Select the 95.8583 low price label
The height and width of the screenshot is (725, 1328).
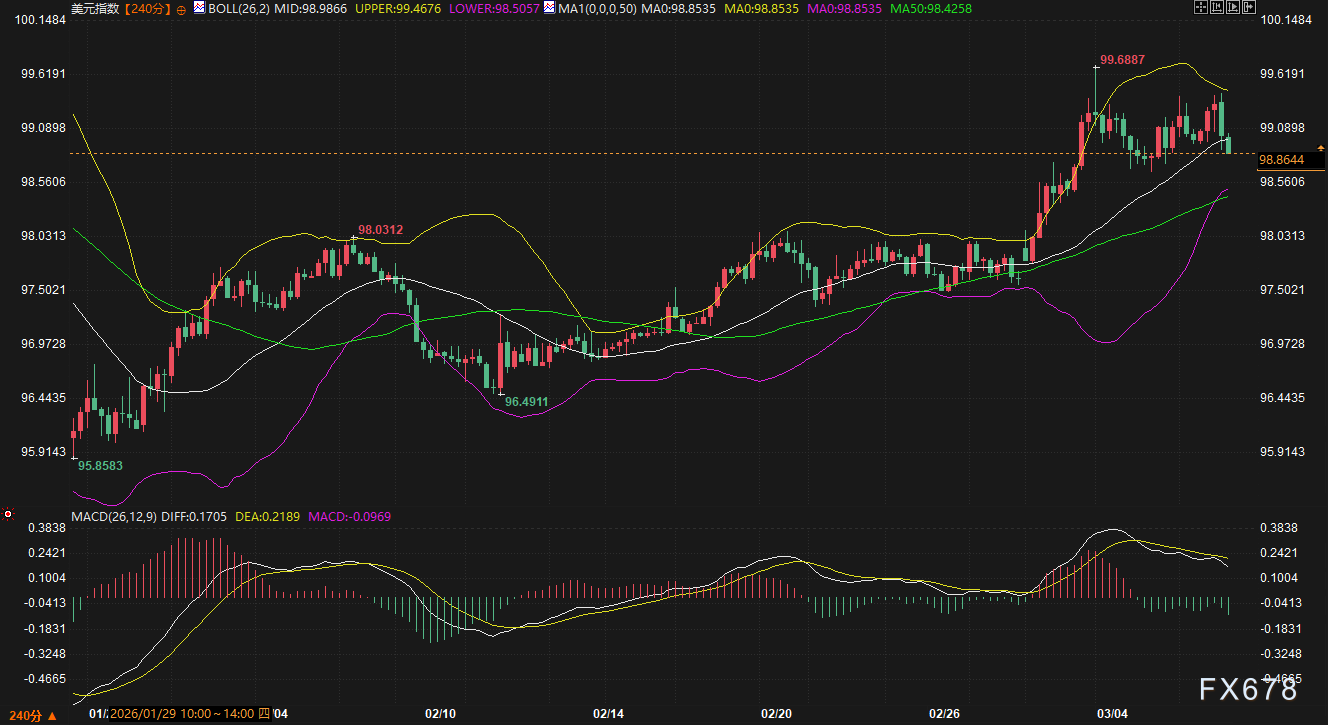[100, 465]
